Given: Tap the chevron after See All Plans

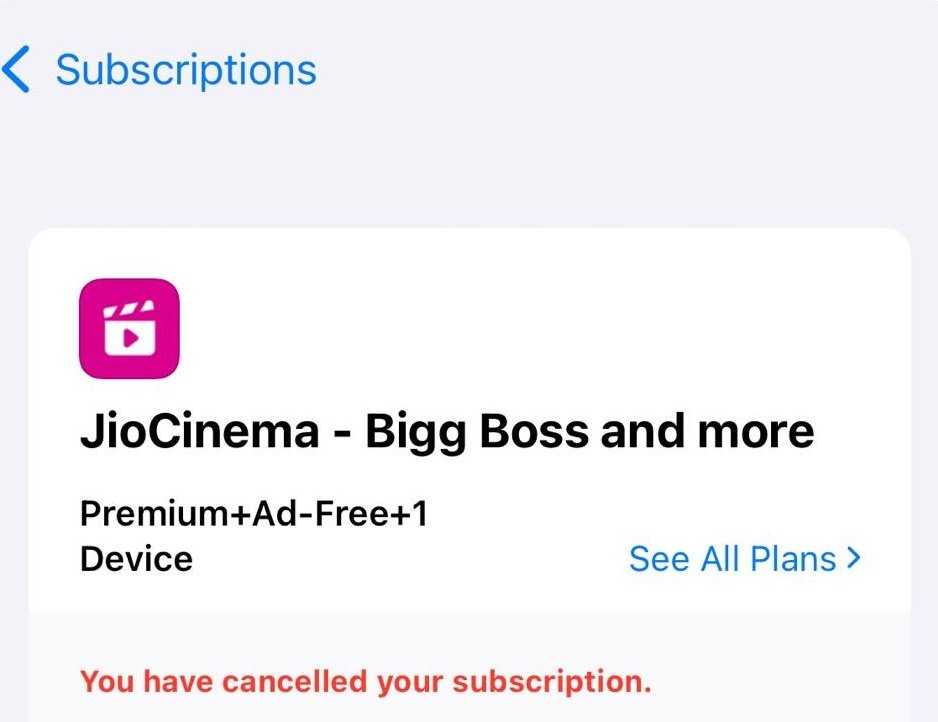Looking at the screenshot, I should 854,558.
